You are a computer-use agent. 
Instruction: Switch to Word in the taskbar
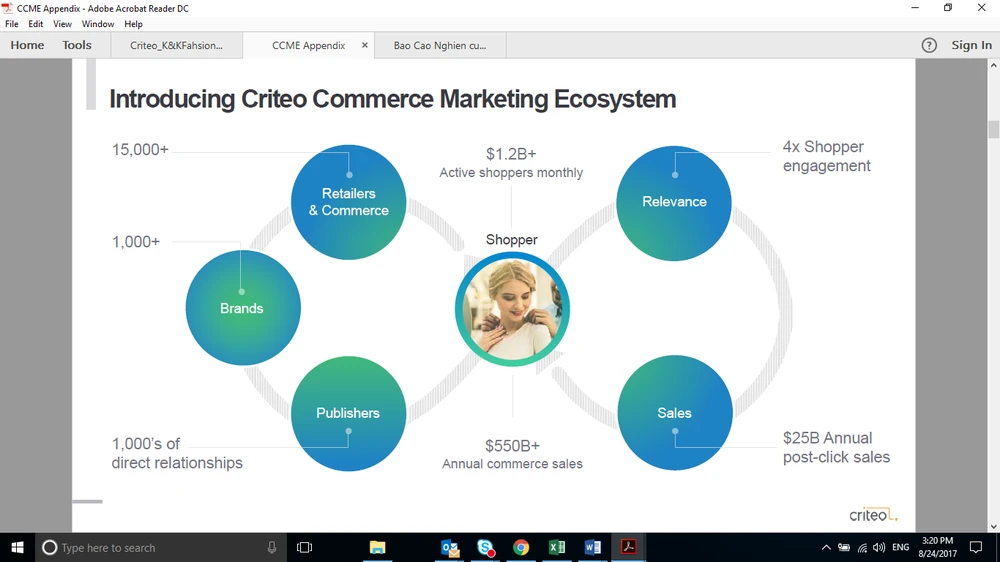[x=592, y=548]
